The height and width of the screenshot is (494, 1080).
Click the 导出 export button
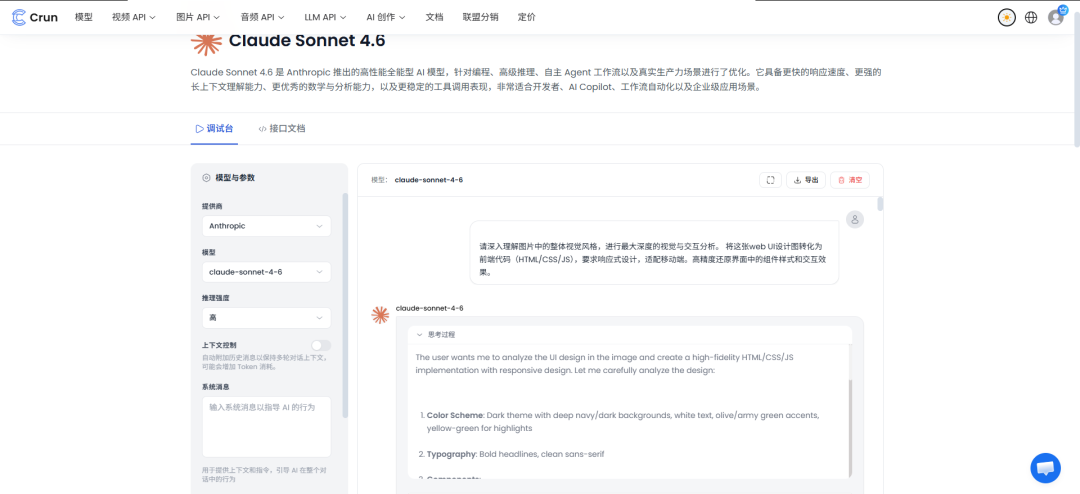[806, 180]
